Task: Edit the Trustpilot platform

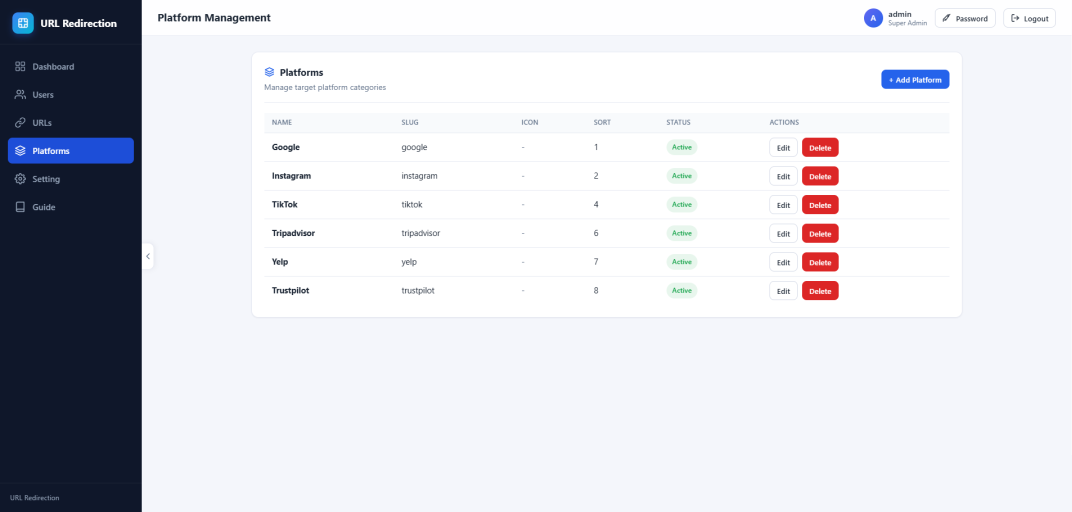Action: click(783, 291)
